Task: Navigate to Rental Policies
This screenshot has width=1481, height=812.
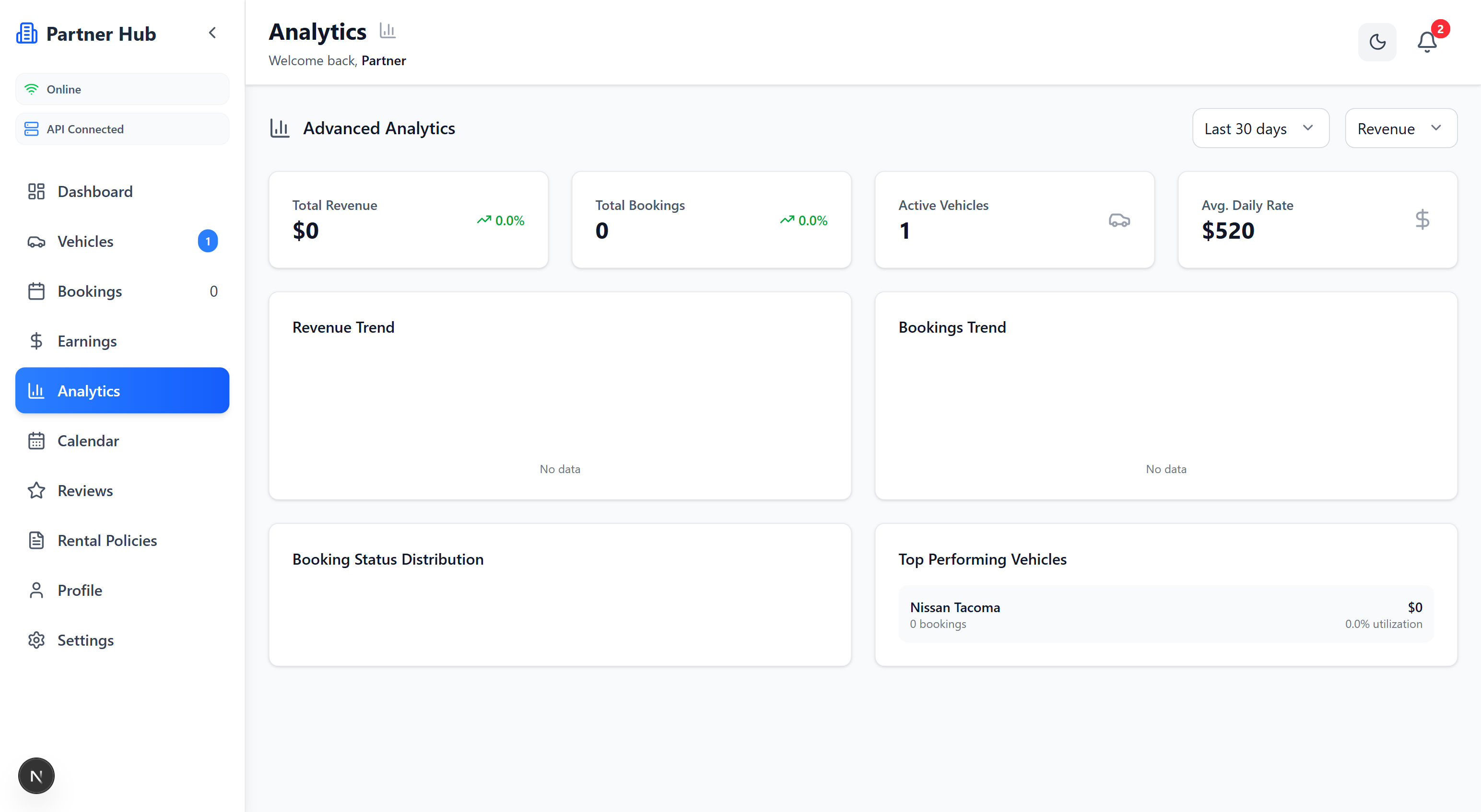Action: pos(107,540)
